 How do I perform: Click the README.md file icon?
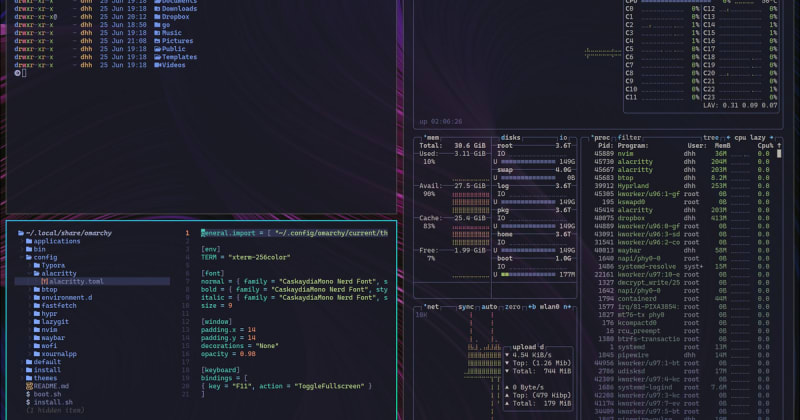click(28, 386)
